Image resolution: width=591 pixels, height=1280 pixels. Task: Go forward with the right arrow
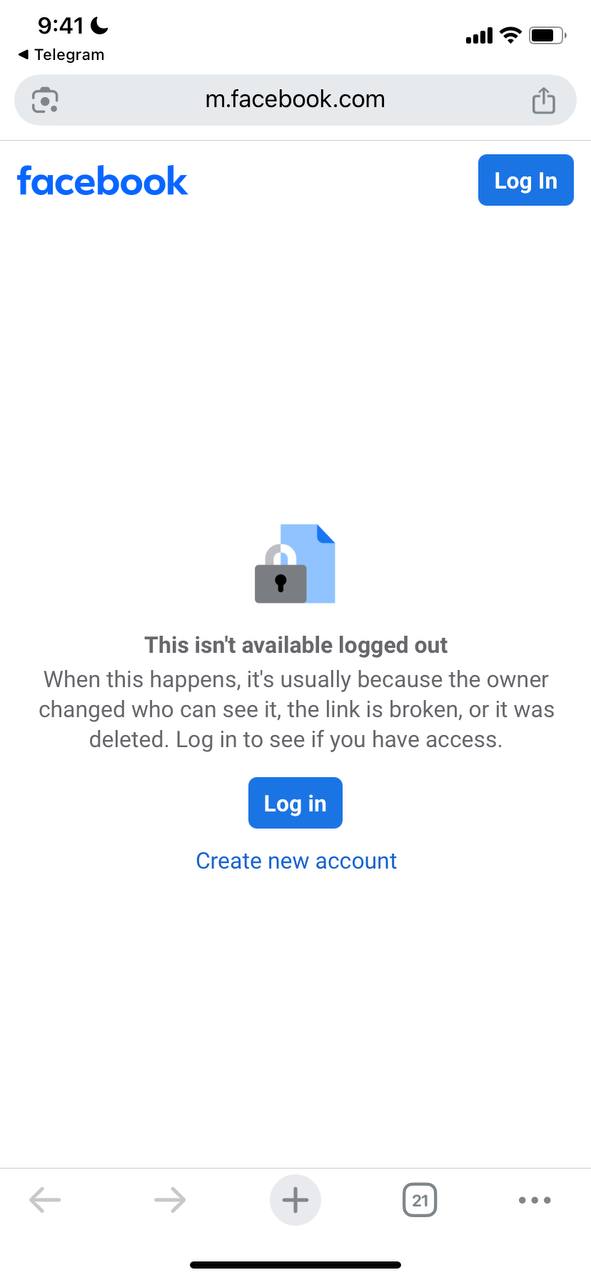[170, 1200]
